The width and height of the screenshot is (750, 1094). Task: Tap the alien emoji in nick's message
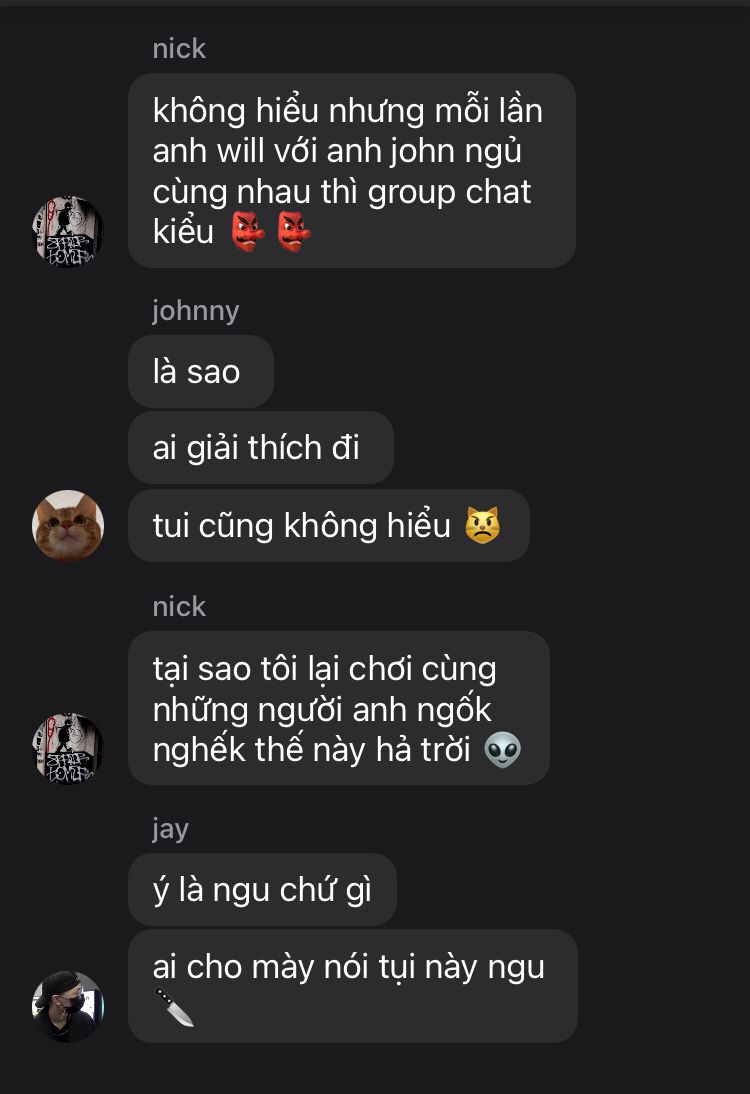(502, 750)
